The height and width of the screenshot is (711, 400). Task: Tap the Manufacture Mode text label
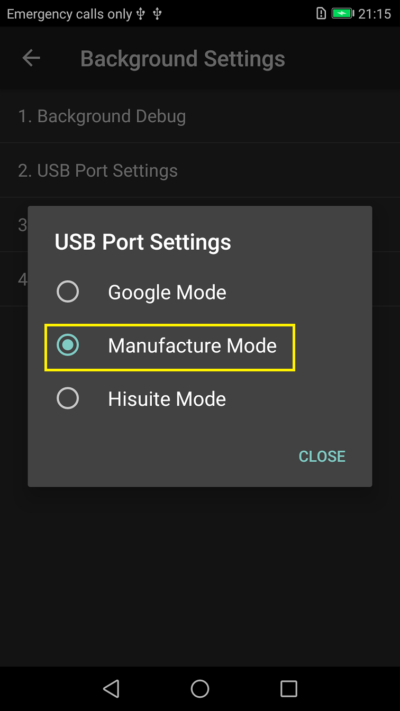(192, 346)
